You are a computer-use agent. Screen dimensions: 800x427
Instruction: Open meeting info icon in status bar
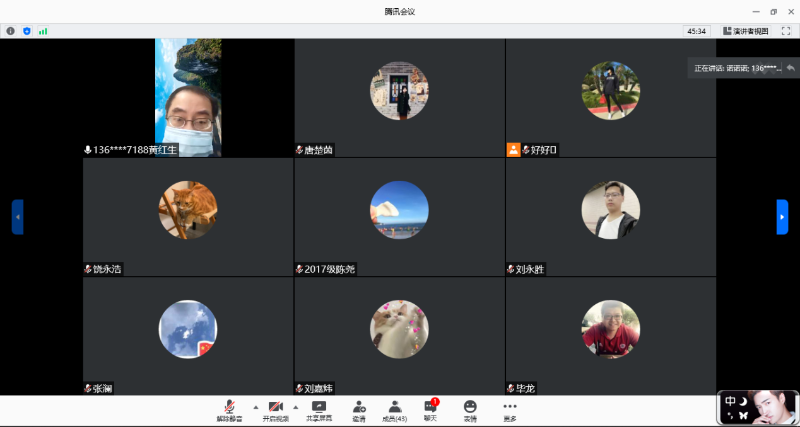click(x=10, y=31)
